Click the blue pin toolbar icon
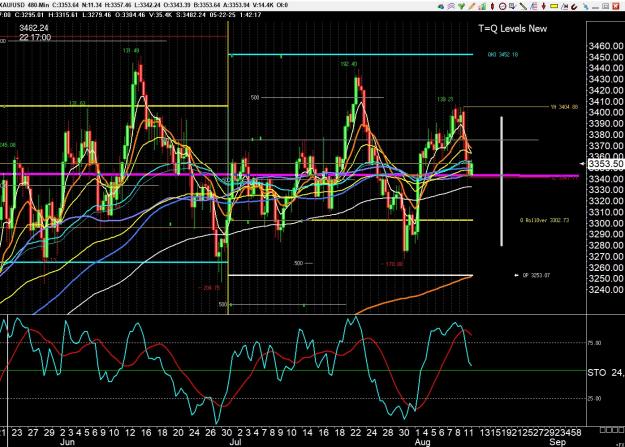 tap(585, 6)
